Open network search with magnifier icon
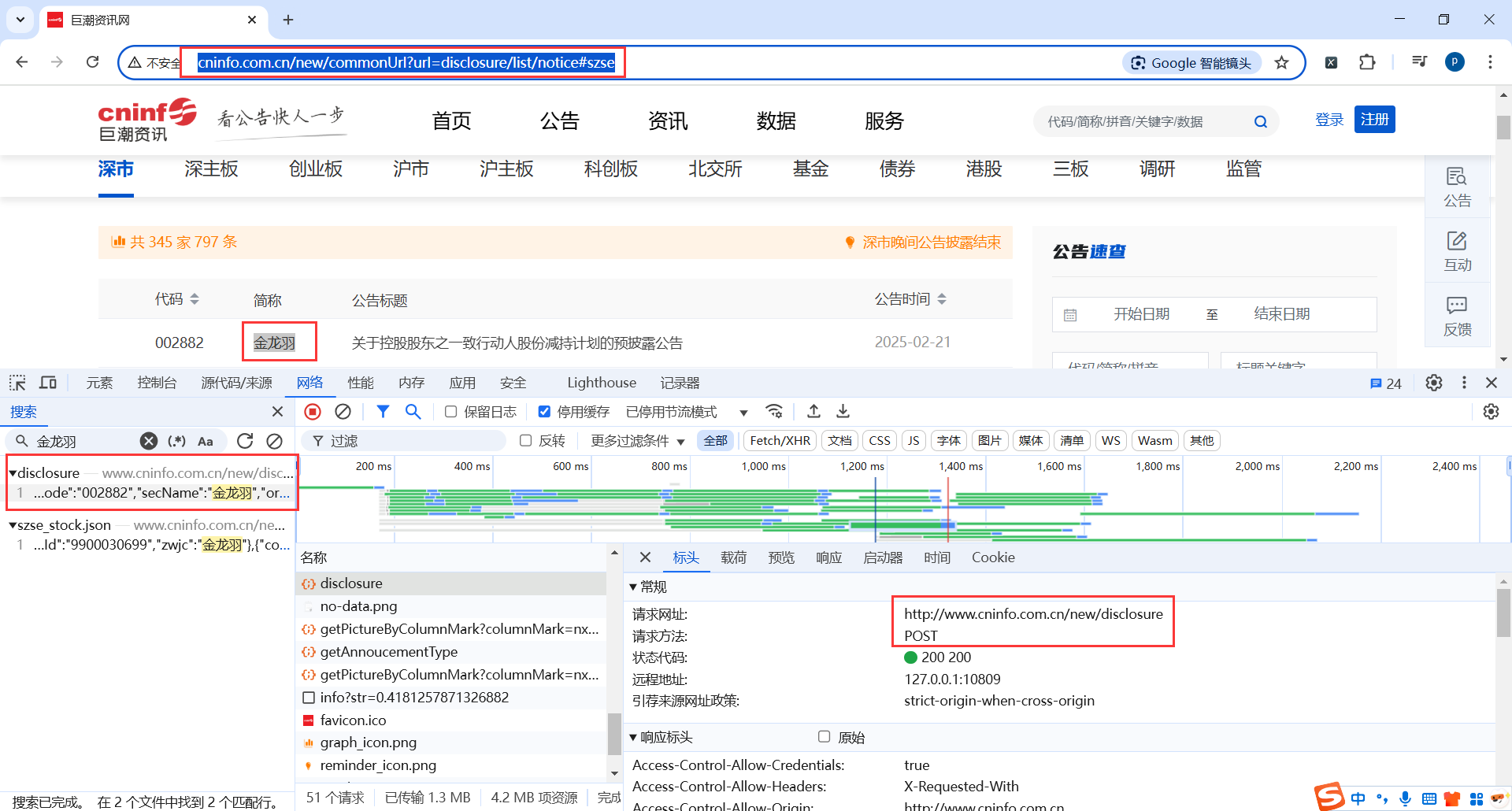The height and width of the screenshot is (811, 1512). tap(413, 412)
